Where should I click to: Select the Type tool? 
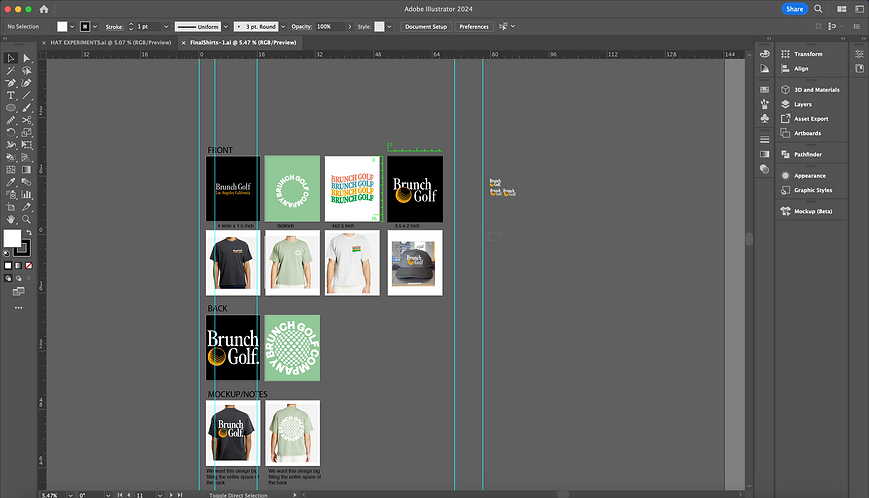tap(11, 95)
